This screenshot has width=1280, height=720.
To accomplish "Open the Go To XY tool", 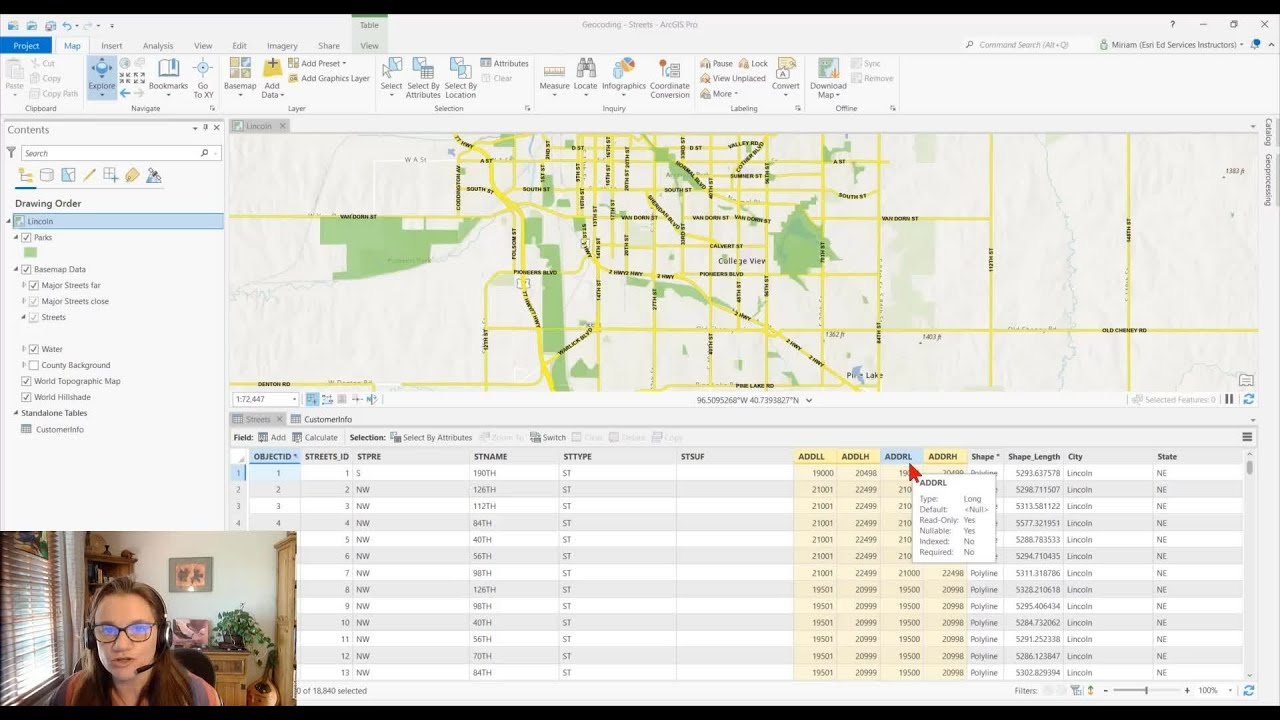I will coord(203,76).
